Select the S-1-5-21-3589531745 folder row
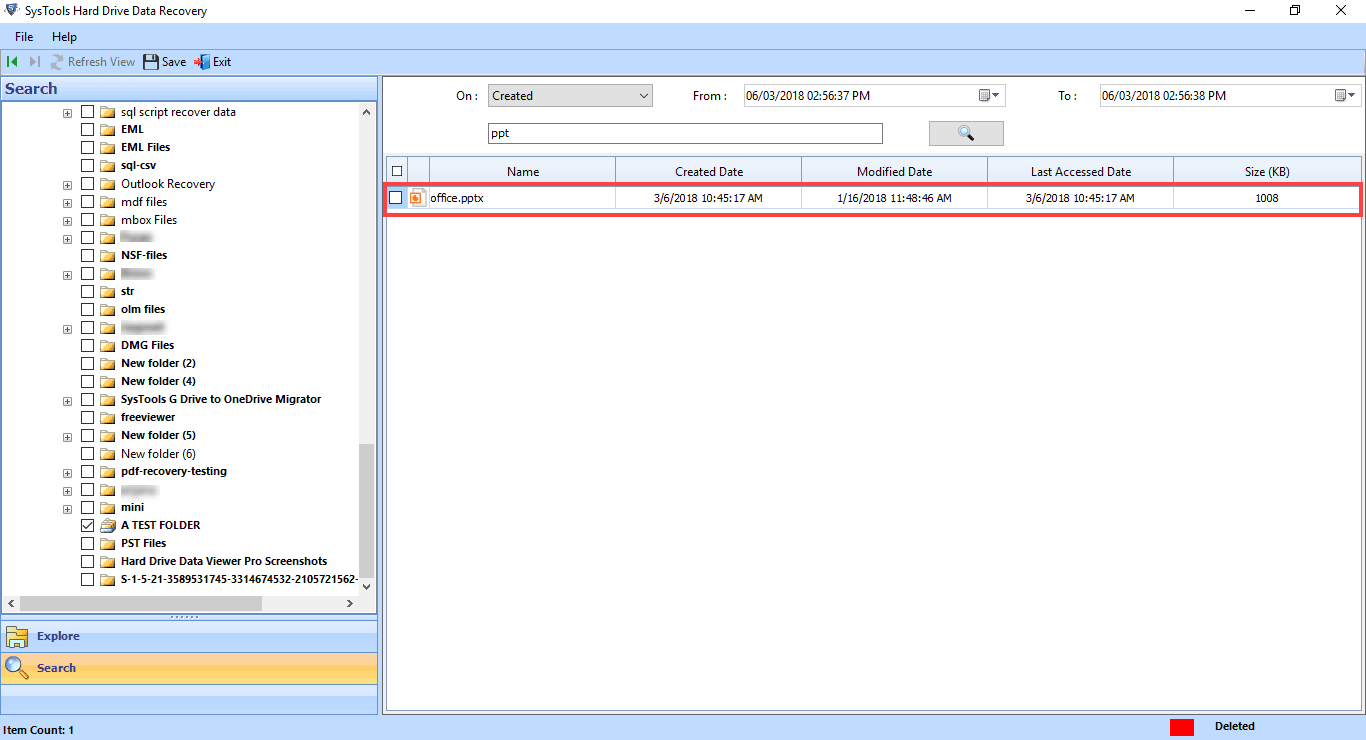Viewport: 1366px width, 740px height. pyautogui.click(x=239, y=580)
